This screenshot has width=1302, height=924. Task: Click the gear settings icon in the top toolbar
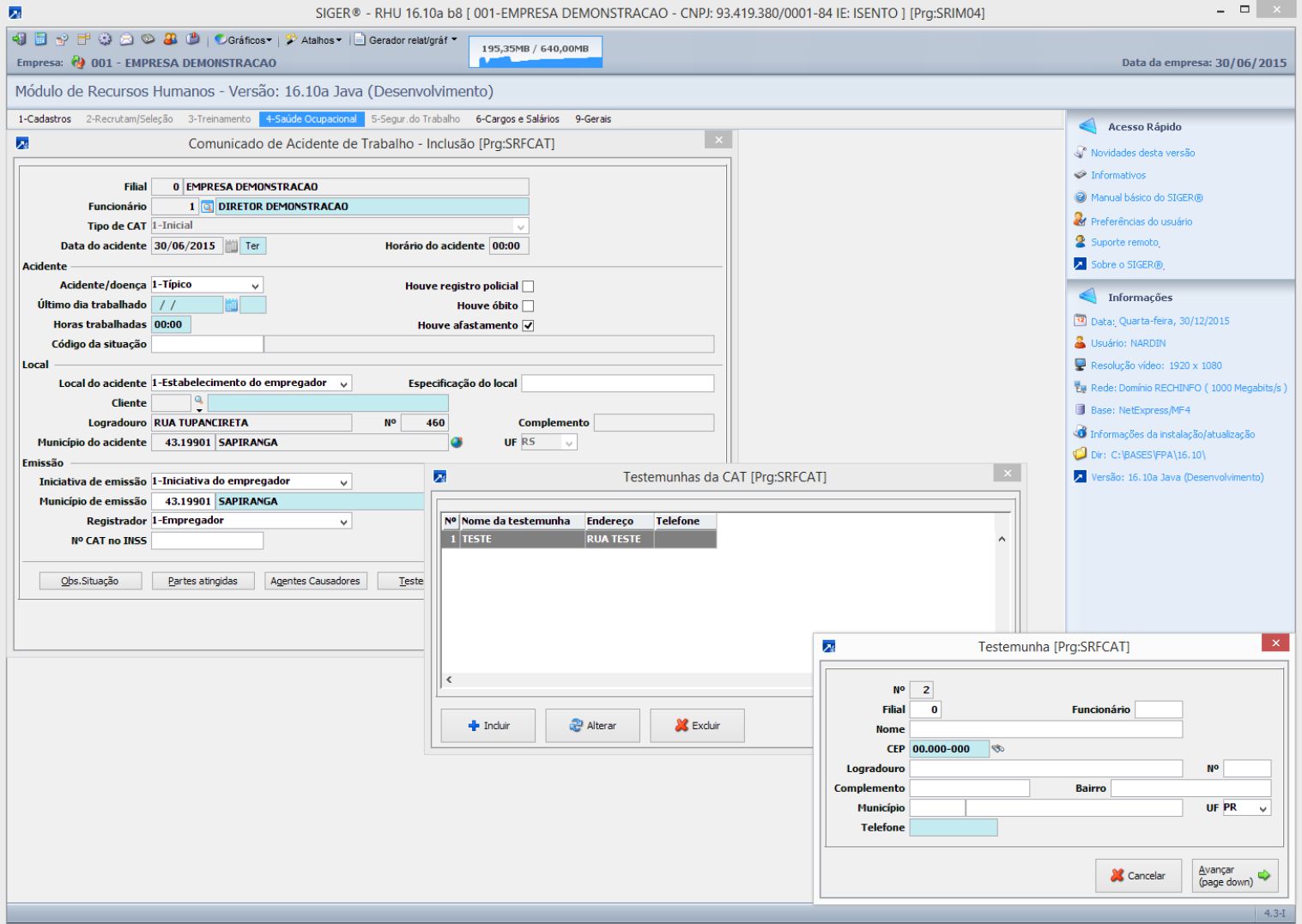105,39
